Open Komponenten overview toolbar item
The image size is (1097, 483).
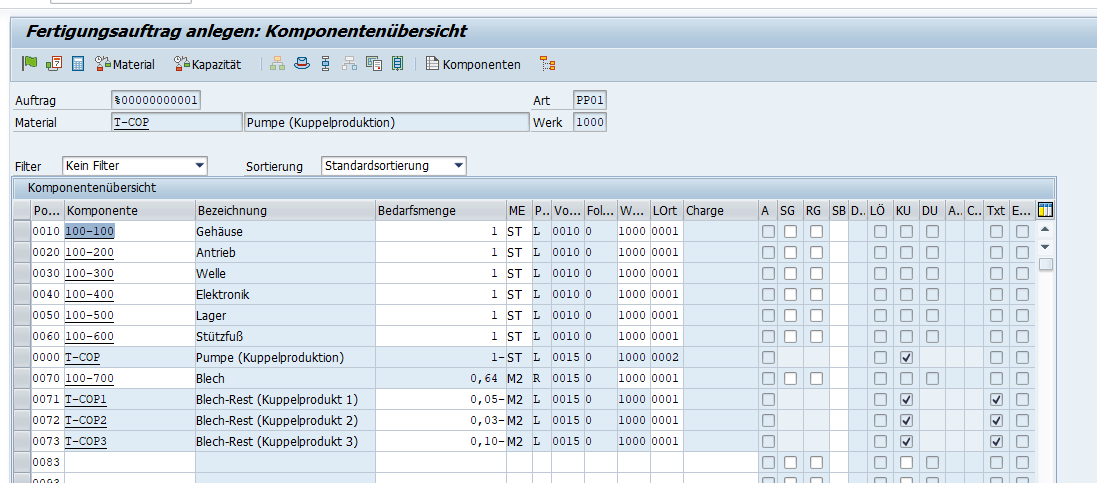pyautogui.click(x=474, y=64)
